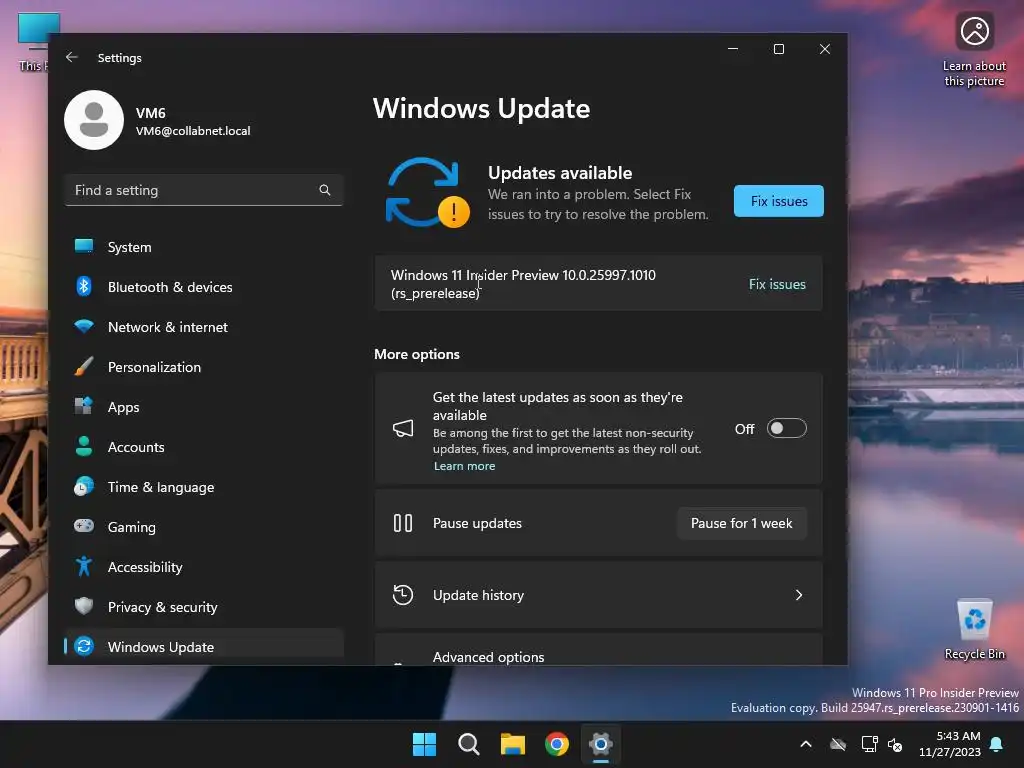Open the Windows Start button
Image resolution: width=1024 pixels, height=768 pixels.
[x=424, y=744]
